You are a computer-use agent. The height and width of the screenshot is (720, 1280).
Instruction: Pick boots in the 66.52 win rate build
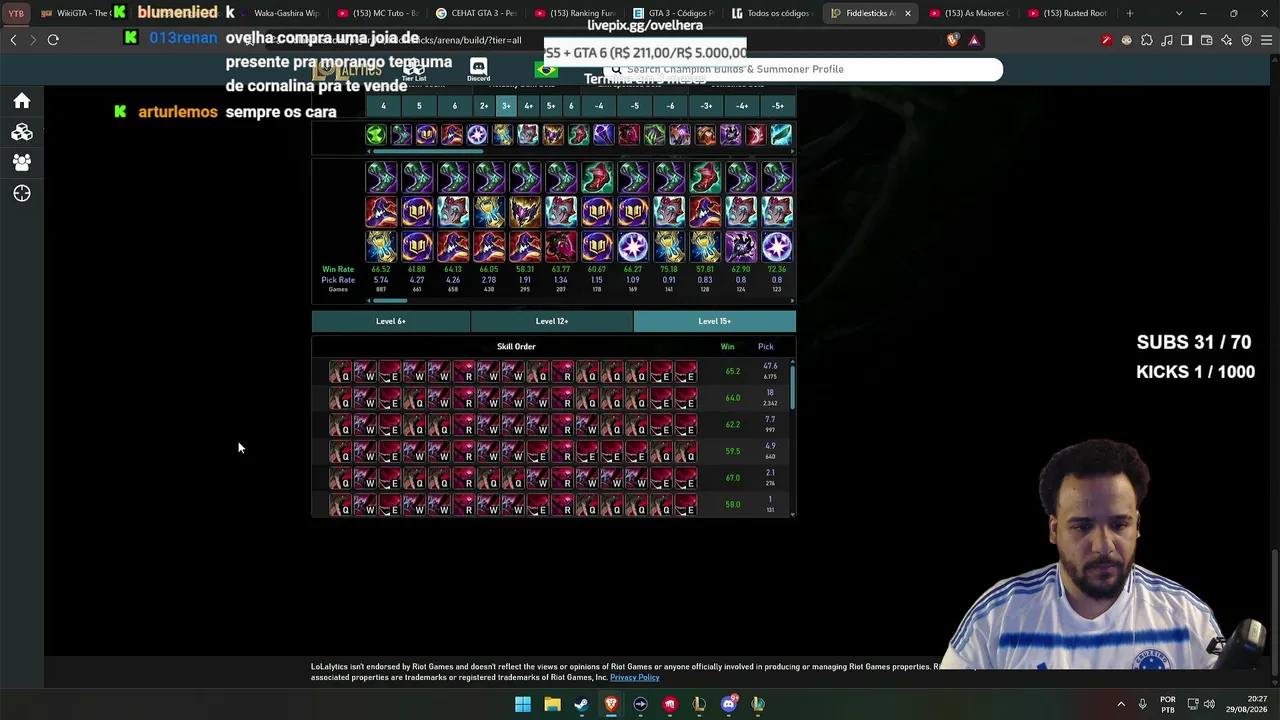tap(381, 178)
